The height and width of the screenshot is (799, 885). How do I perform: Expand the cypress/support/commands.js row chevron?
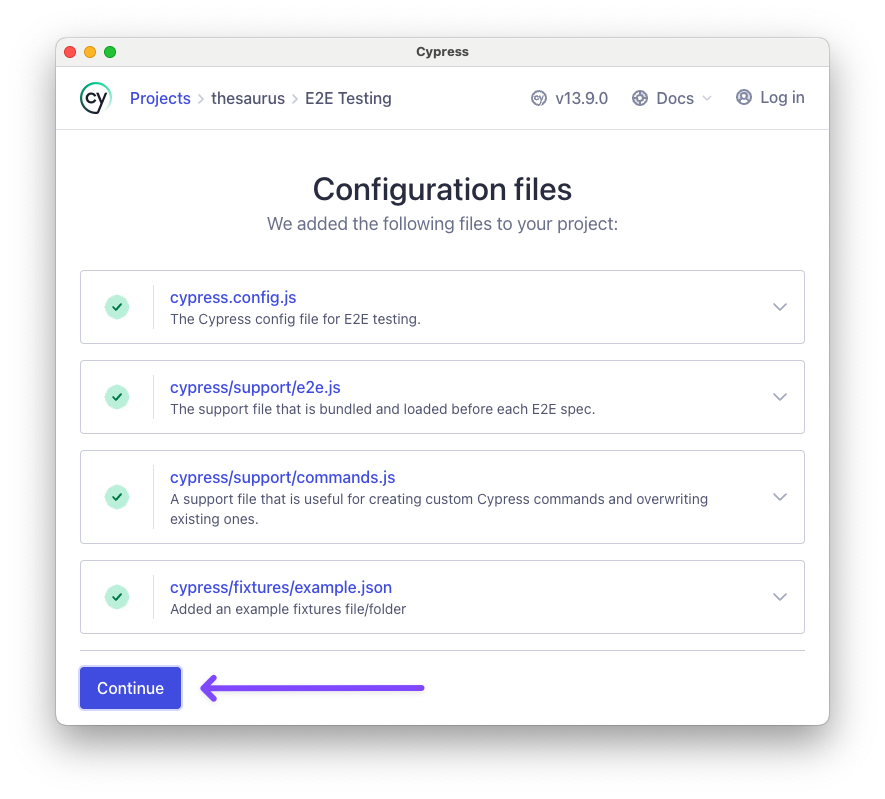(780, 497)
